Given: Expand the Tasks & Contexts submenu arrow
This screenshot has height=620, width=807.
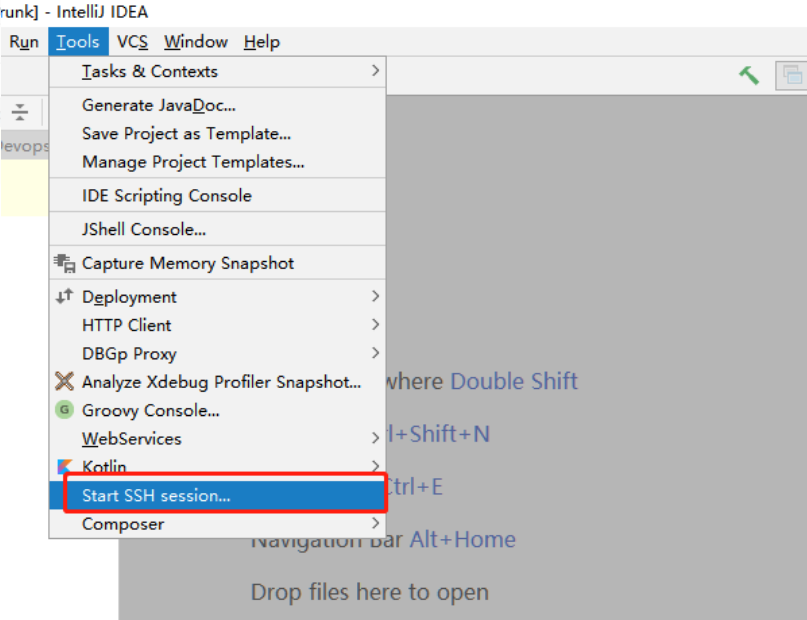Looking at the screenshot, I should click(x=375, y=71).
